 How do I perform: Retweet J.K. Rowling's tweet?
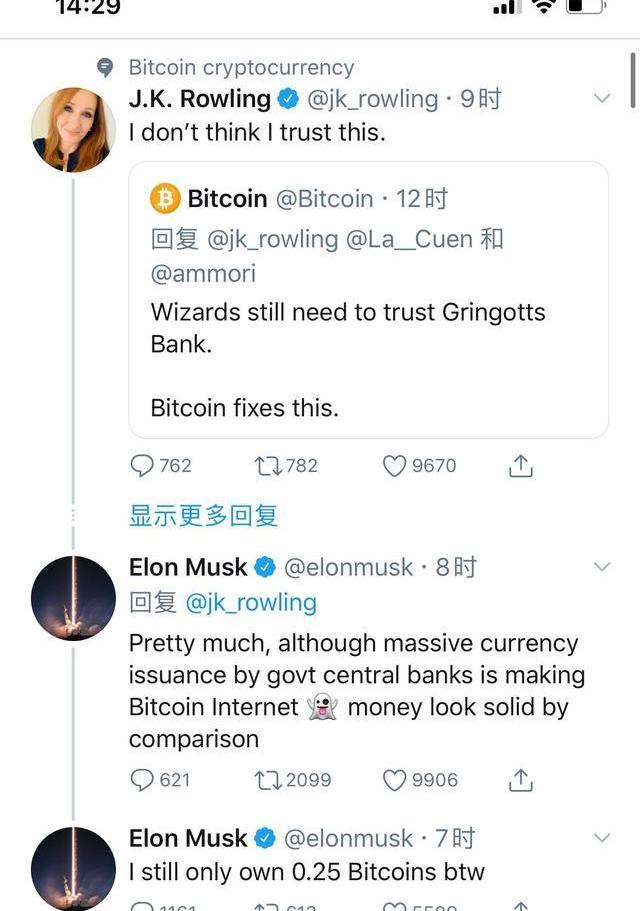[285, 465]
